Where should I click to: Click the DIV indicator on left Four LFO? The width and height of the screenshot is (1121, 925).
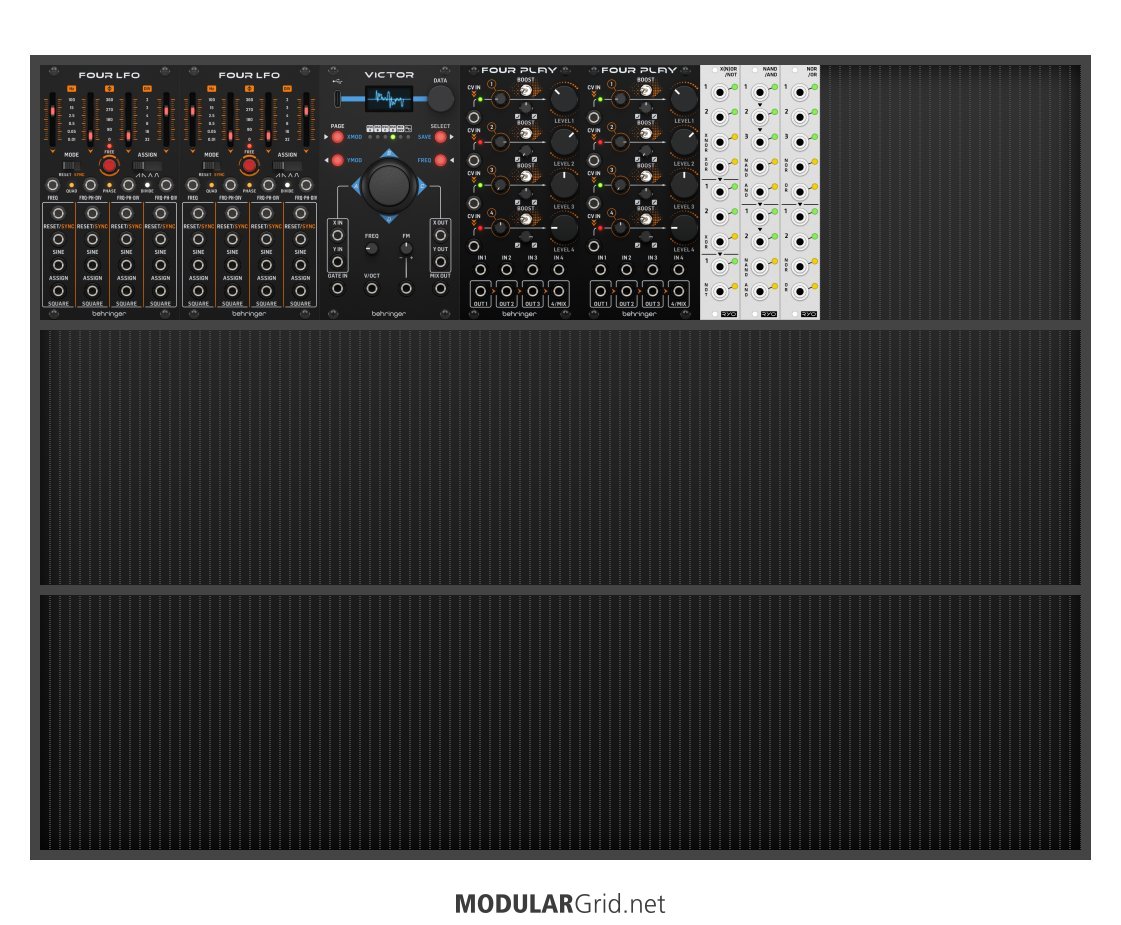click(147, 89)
